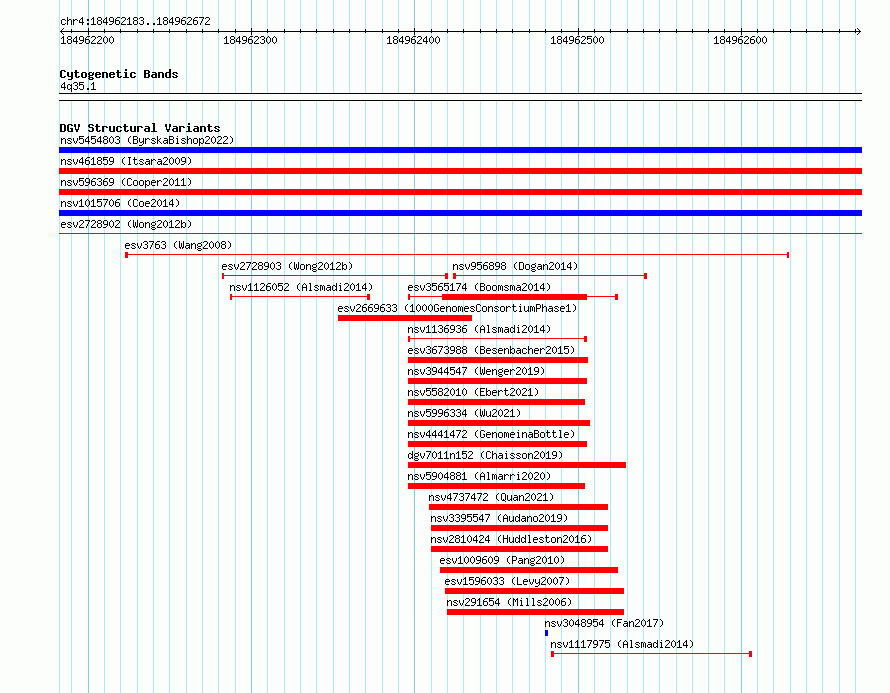Screen dimensions: 890x693
Task: Open the nsv1015706 (Coe2014) label
Action: [x=120, y=203]
